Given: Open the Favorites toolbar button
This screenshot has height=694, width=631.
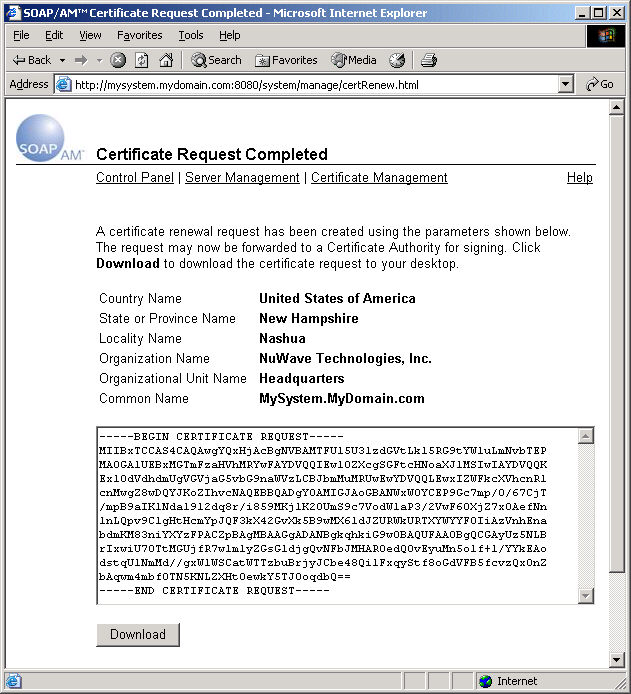Looking at the screenshot, I should click(286, 60).
